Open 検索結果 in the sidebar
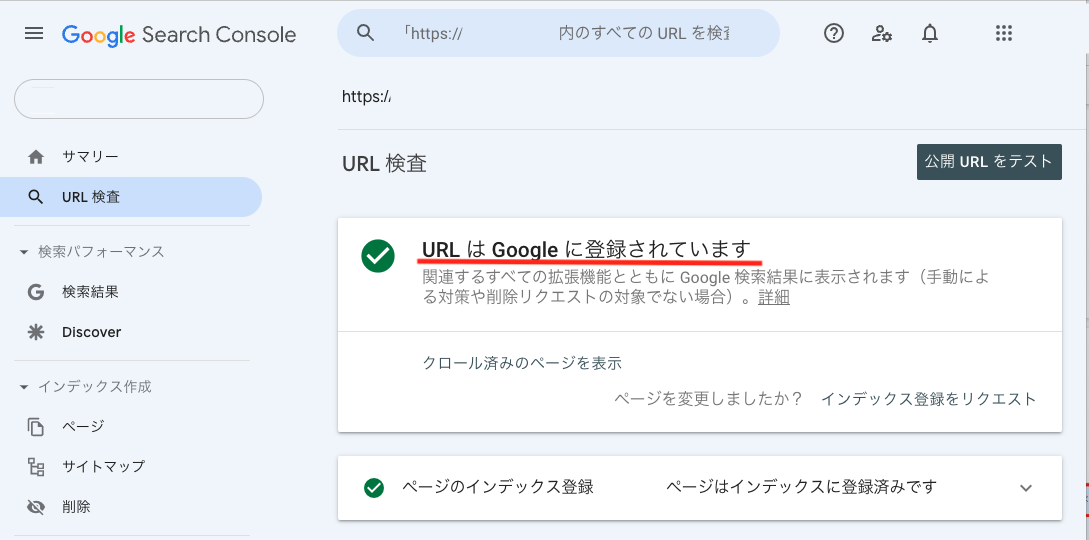Image resolution: width=1089 pixels, height=540 pixels. pyautogui.click(x=90, y=292)
